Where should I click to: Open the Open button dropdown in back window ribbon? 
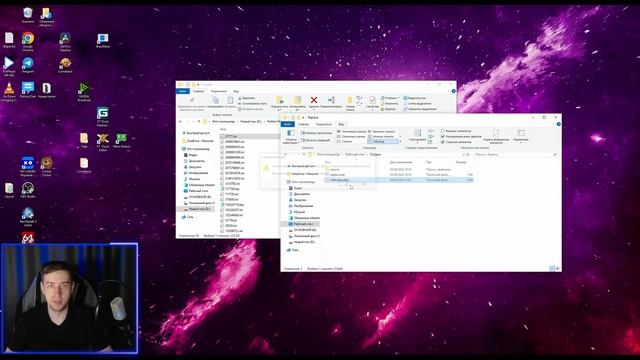(398, 98)
